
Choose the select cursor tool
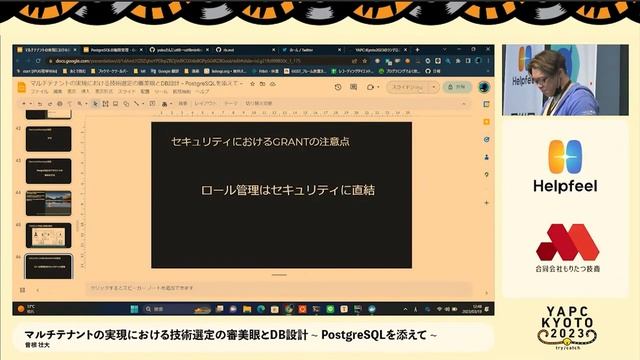point(95,104)
